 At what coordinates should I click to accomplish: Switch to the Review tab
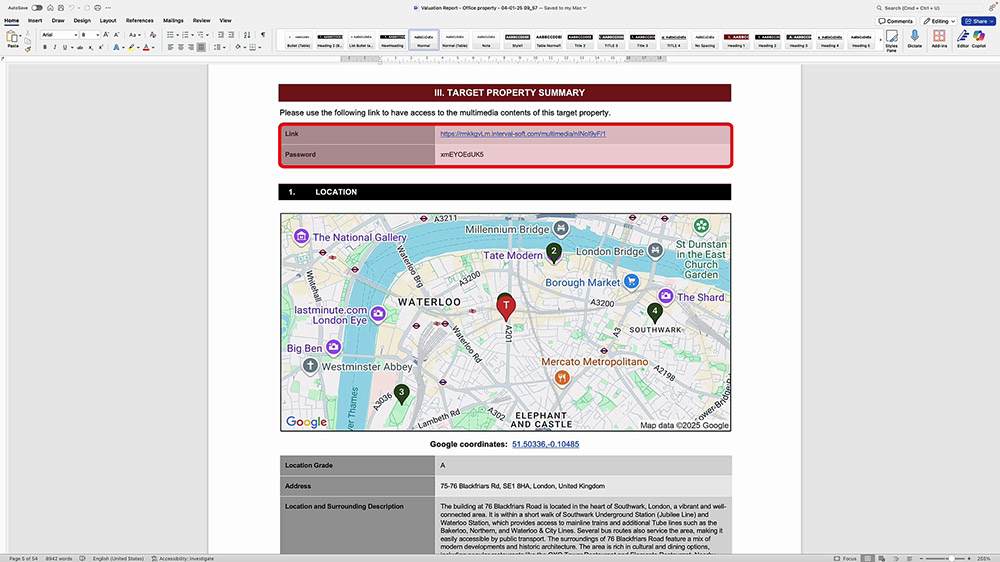click(202, 20)
